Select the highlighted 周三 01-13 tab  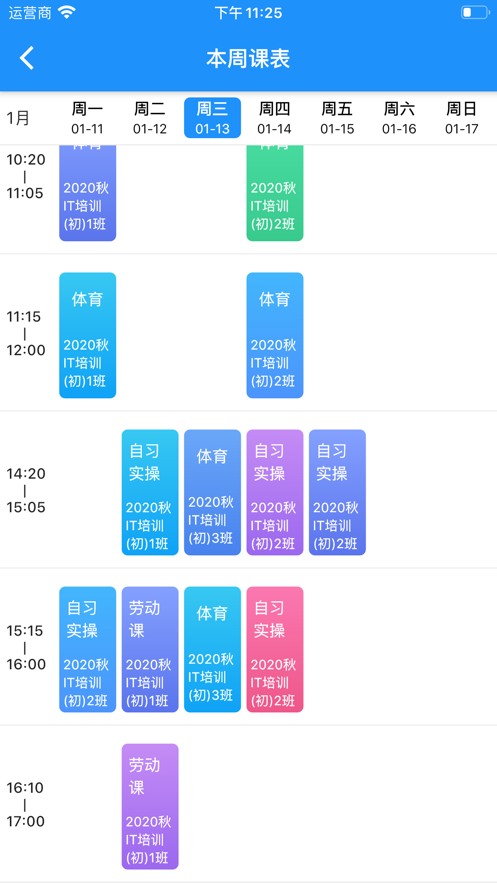[x=212, y=118]
